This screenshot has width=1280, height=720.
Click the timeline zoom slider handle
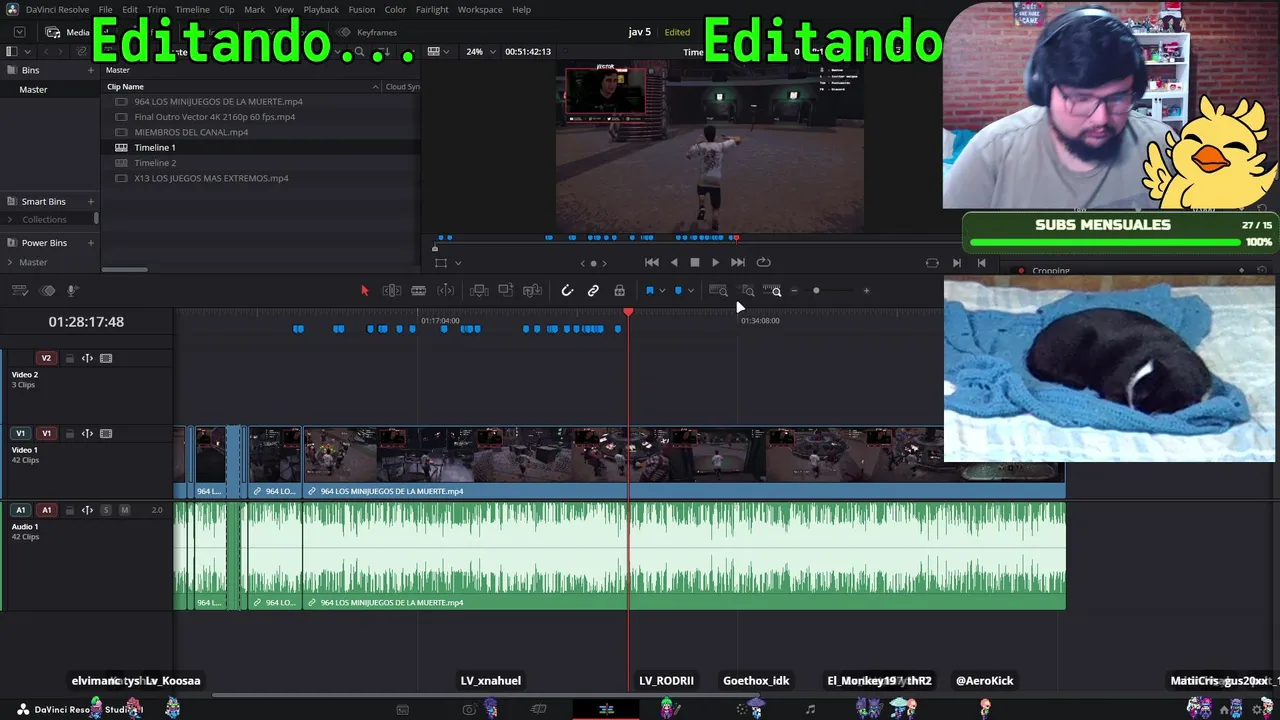(816, 291)
